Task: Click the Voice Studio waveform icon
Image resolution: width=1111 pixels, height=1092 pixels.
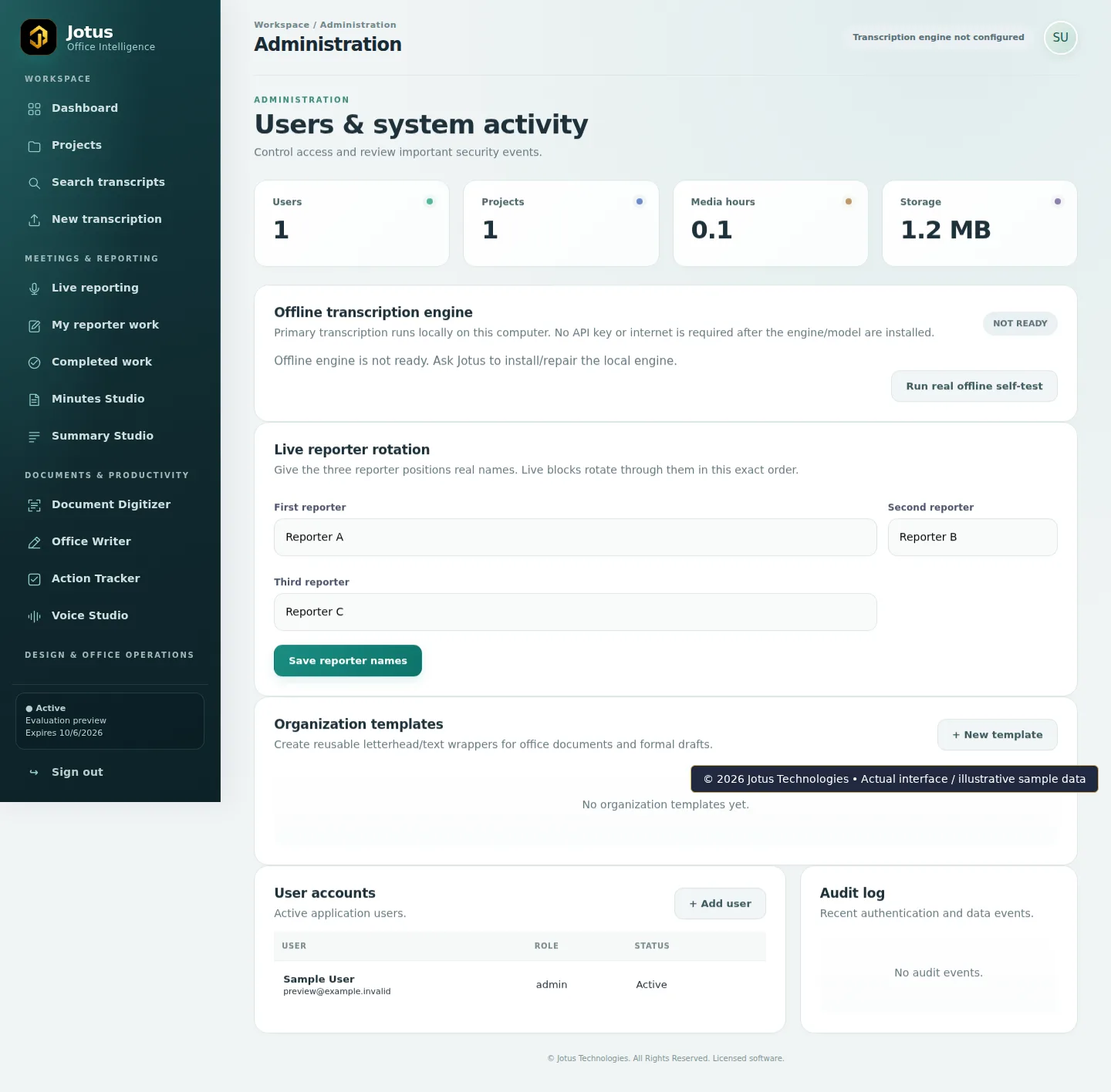Action: click(x=34, y=616)
